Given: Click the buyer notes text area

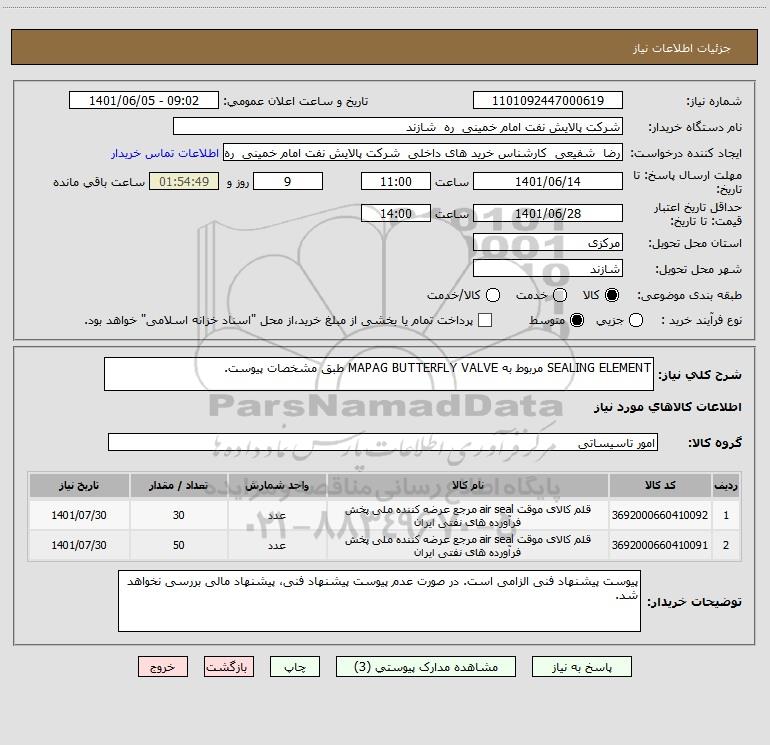Looking at the screenshot, I should tap(379, 601).
